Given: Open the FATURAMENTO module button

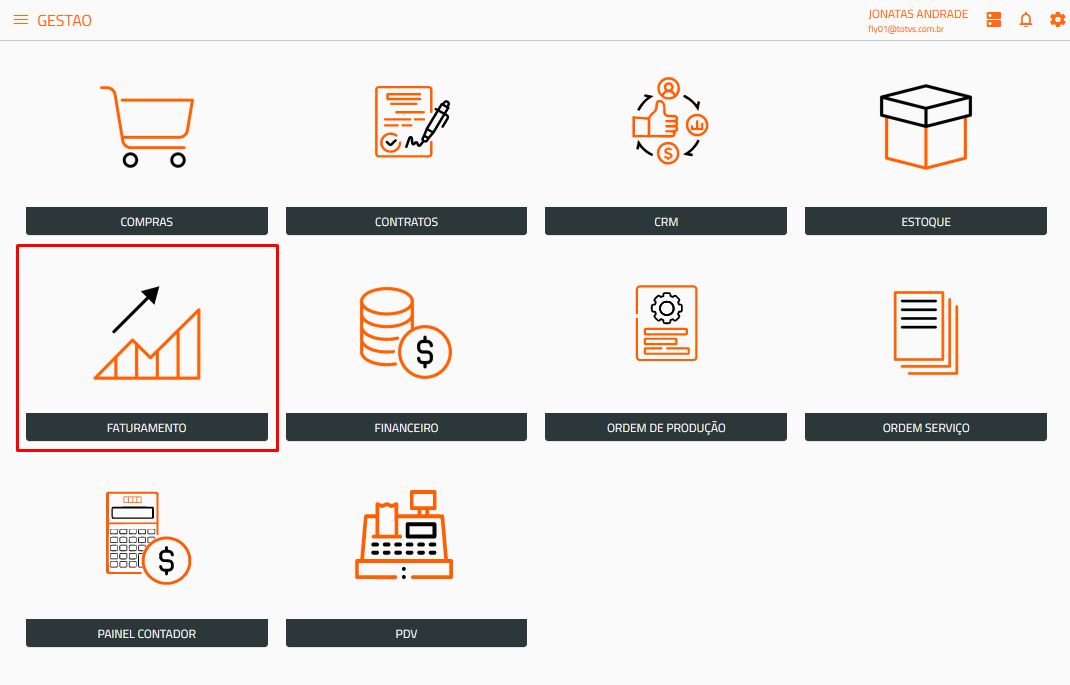Looking at the screenshot, I should click(x=147, y=427).
